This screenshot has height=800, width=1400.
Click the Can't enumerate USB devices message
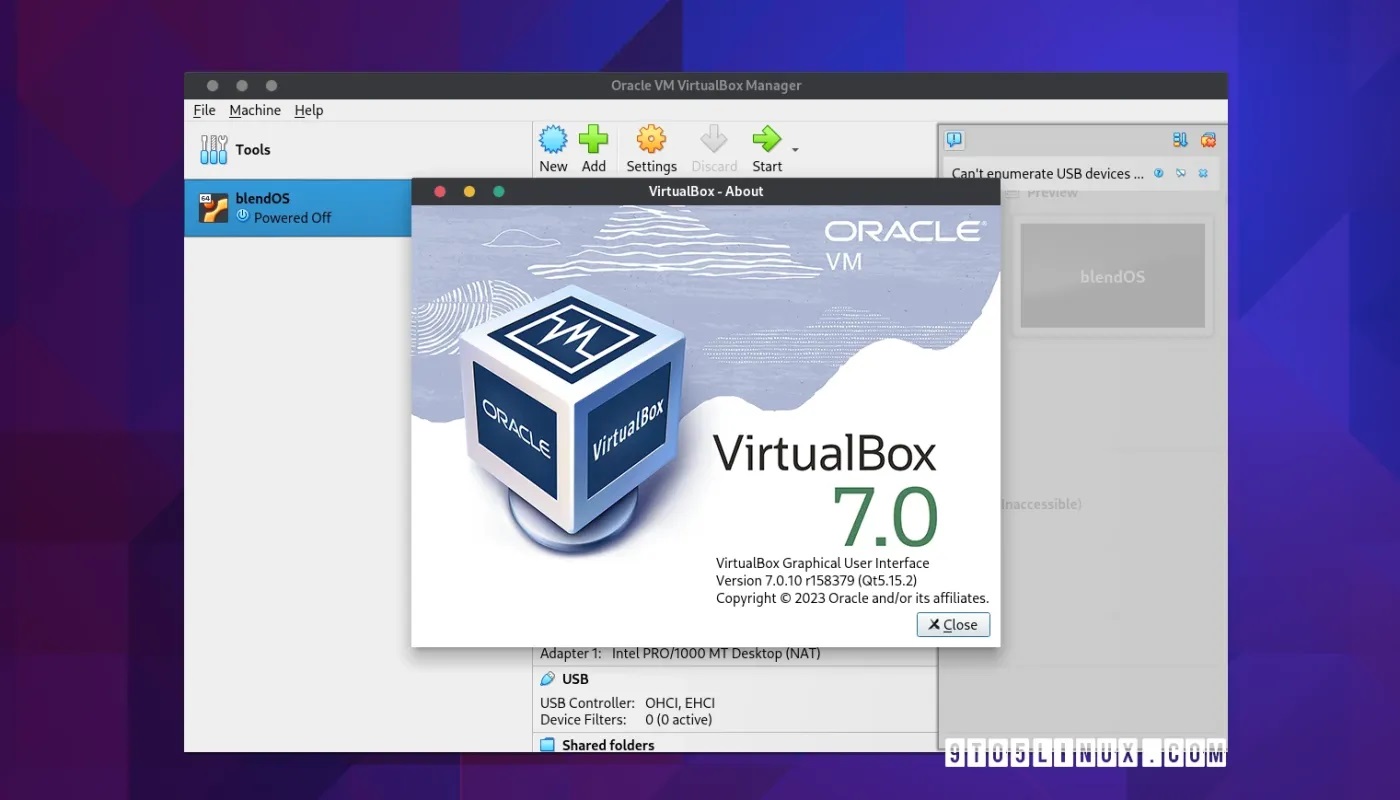(1047, 173)
